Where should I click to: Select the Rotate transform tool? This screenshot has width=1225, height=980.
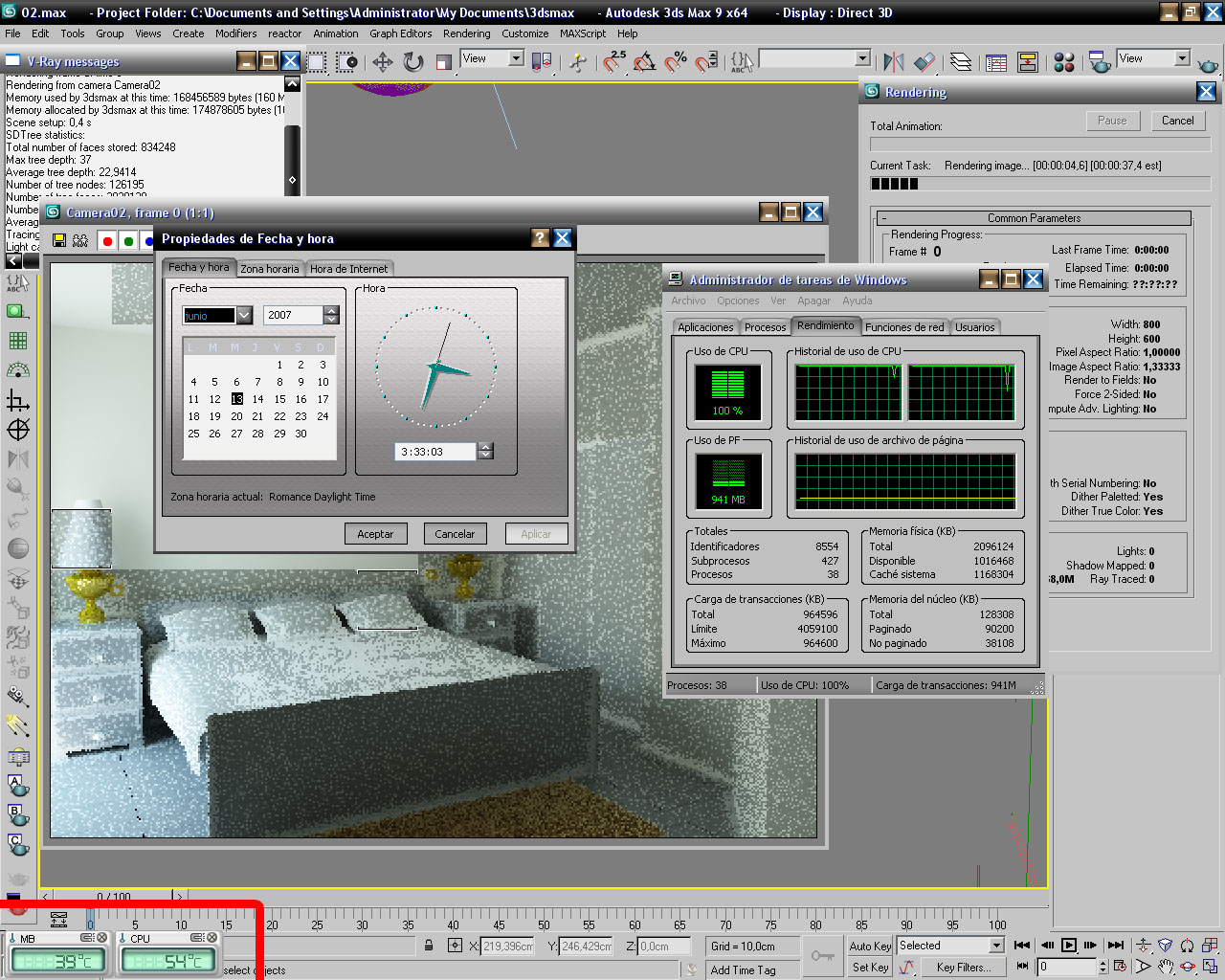(x=413, y=62)
